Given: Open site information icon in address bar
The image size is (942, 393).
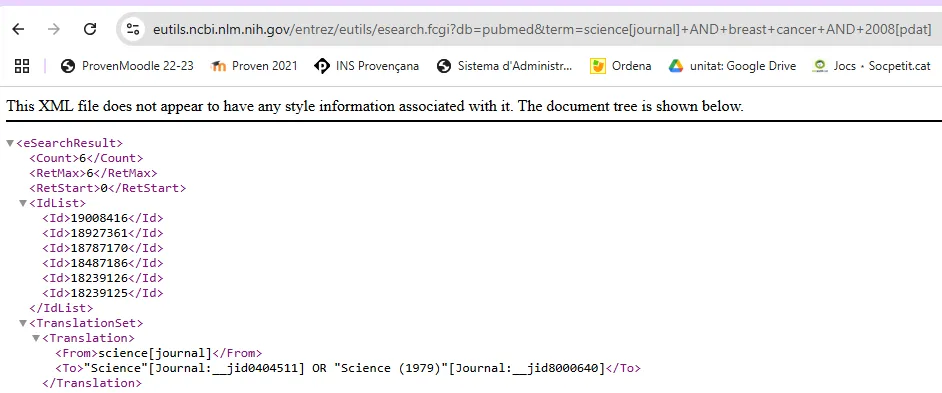Looking at the screenshot, I should (132, 29).
